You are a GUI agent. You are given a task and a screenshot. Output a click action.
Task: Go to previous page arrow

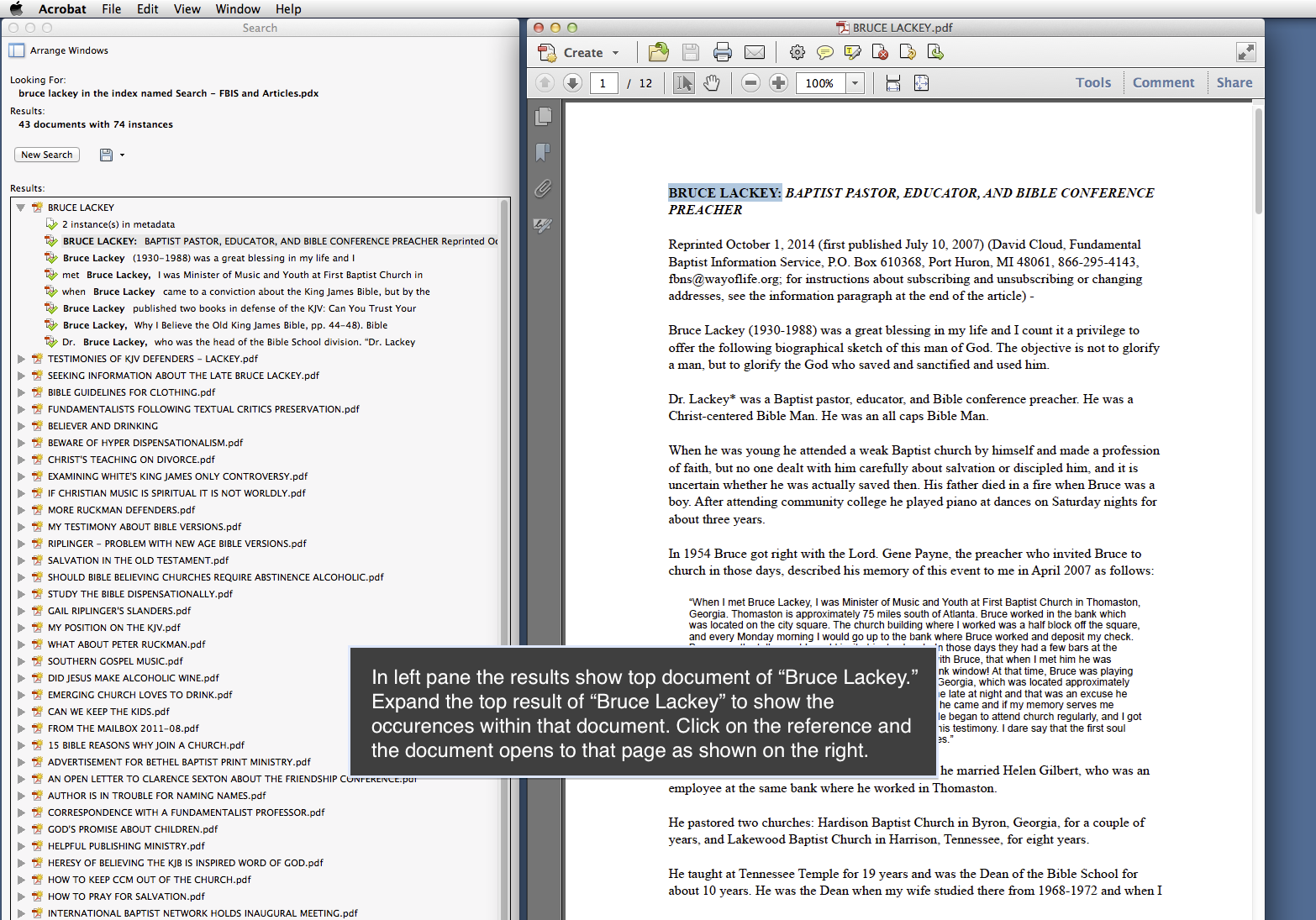pyautogui.click(x=545, y=82)
